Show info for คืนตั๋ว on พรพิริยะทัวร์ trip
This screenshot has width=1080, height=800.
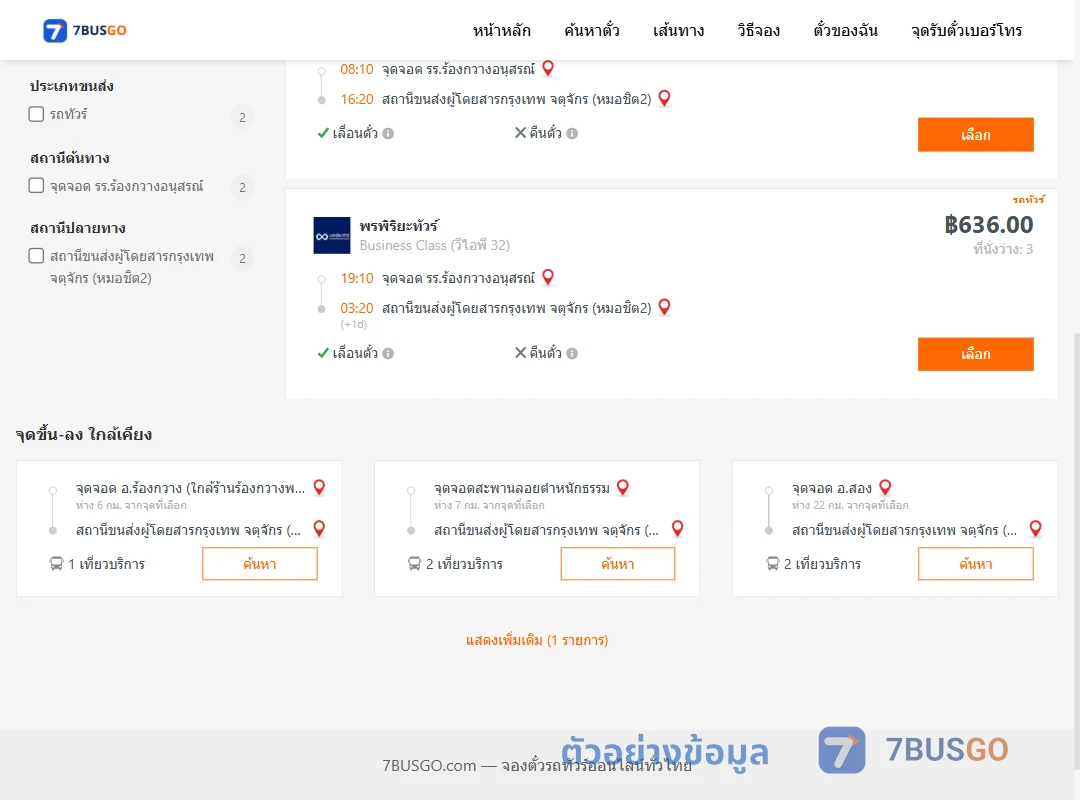coord(572,353)
